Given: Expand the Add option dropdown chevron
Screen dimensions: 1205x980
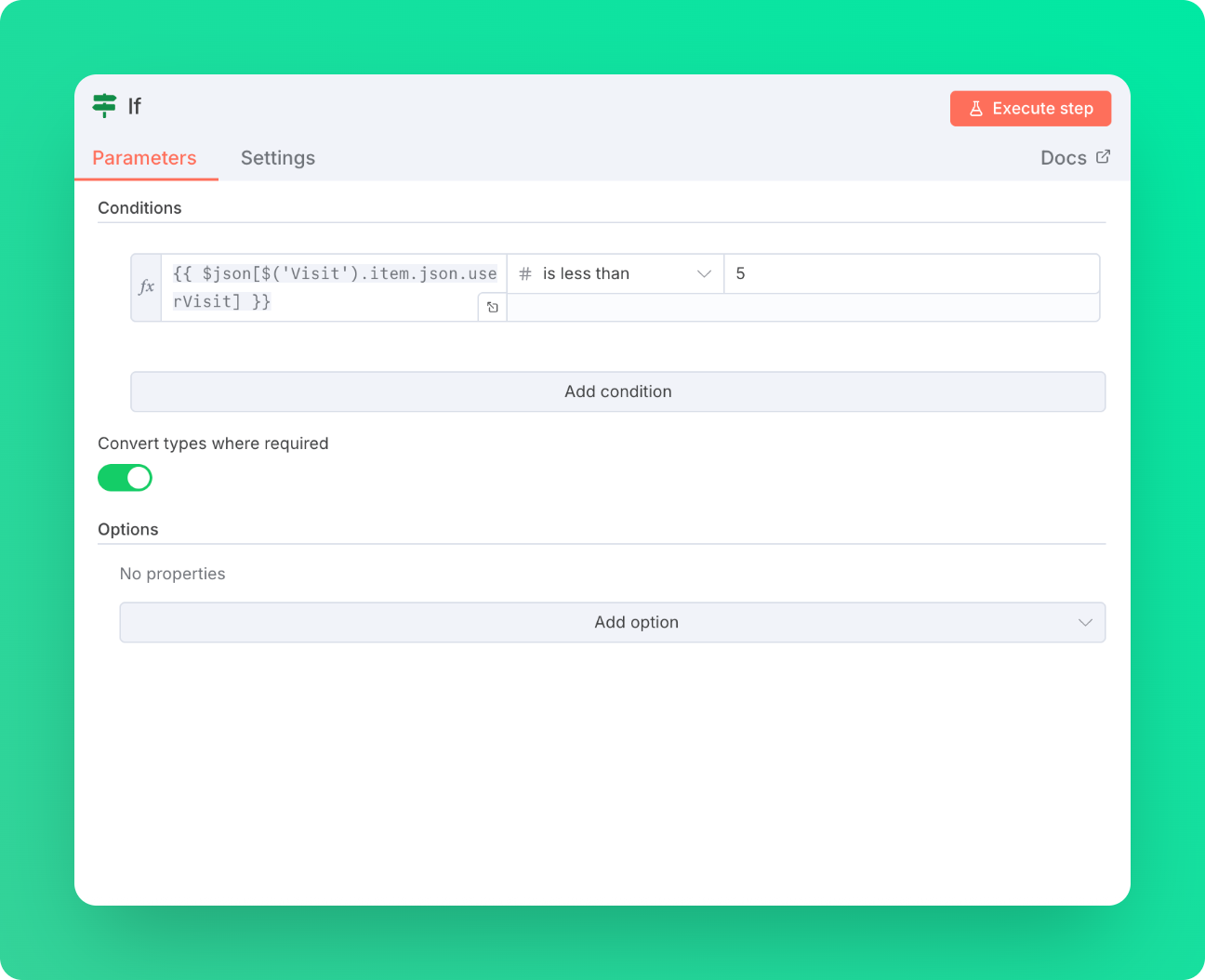Looking at the screenshot, I should (1085, 622).
